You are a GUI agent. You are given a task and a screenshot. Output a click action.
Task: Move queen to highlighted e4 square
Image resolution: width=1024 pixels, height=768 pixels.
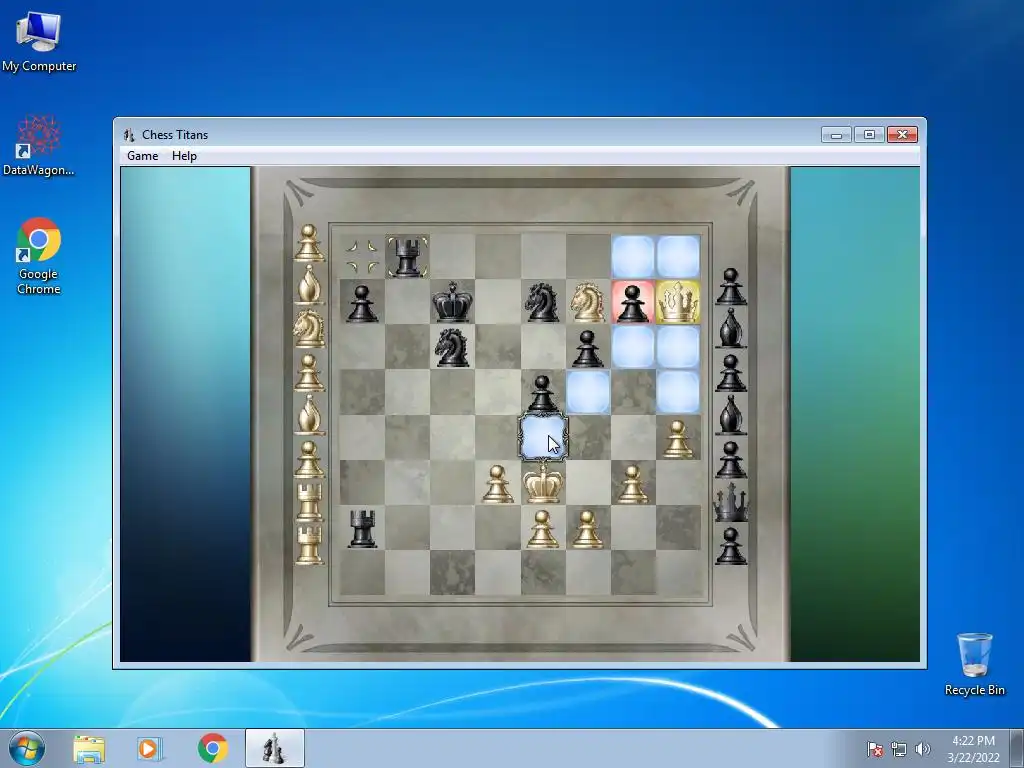pos(542,438)
